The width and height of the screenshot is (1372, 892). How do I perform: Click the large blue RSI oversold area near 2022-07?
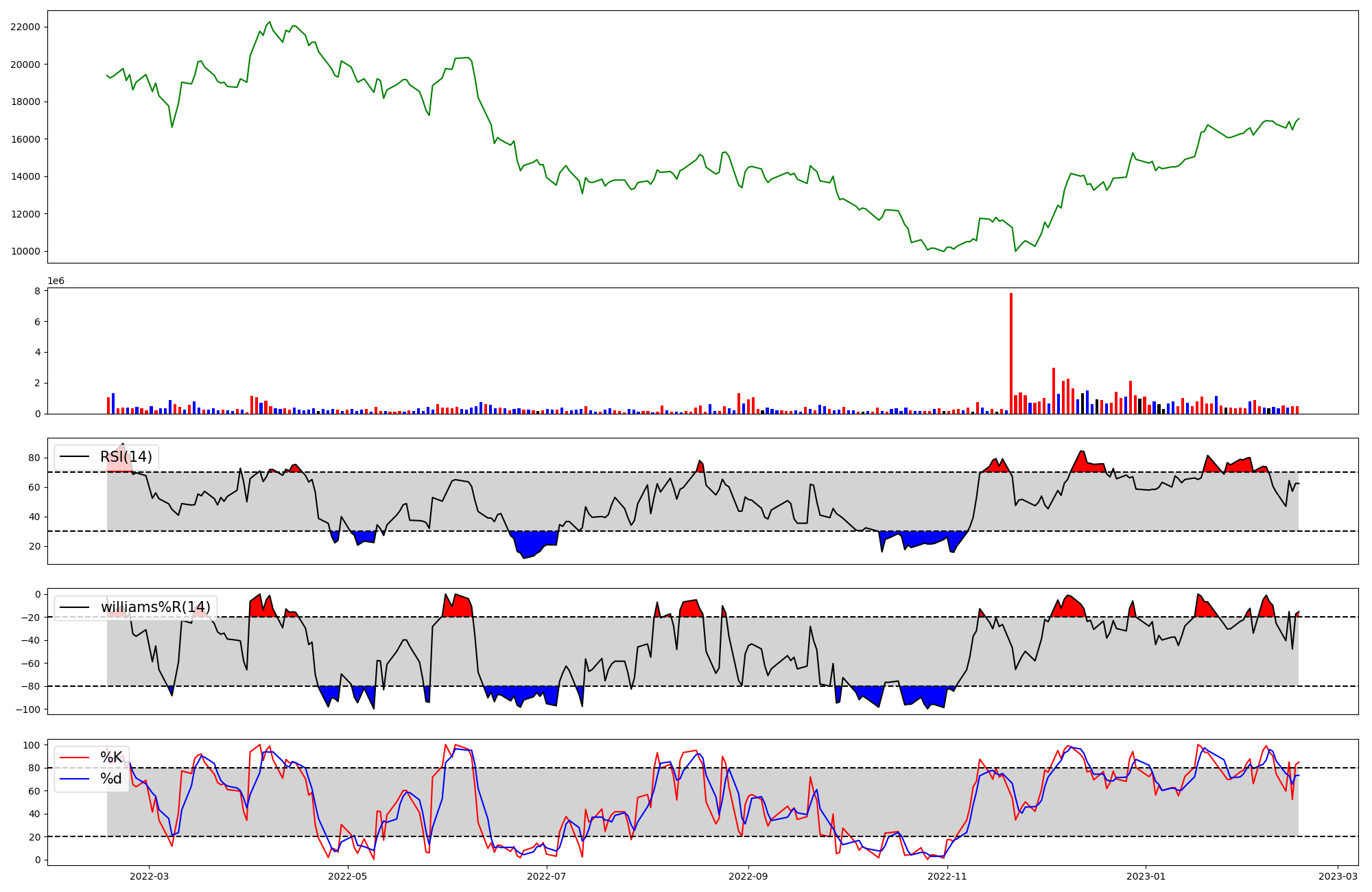click(x=536, y=541)
